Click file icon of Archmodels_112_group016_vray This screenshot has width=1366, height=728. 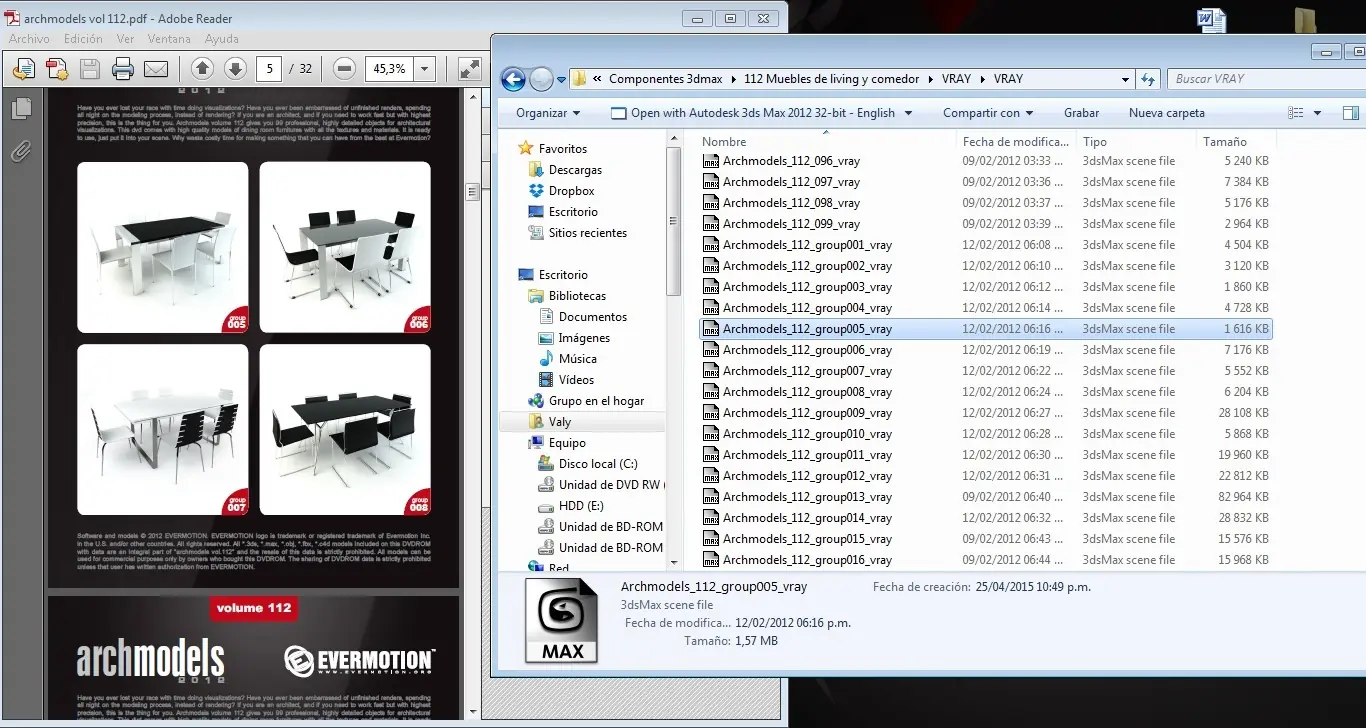[x=711, y=560]
